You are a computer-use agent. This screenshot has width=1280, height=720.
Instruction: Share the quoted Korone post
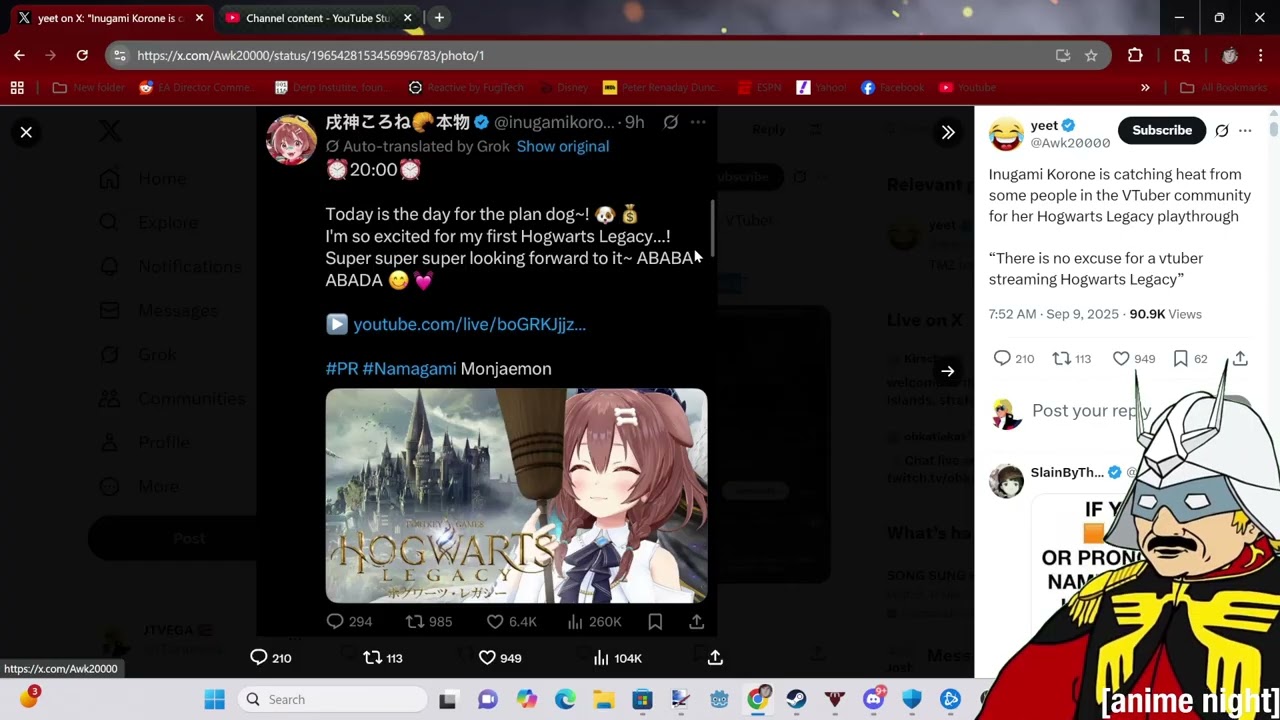[697, 622]
